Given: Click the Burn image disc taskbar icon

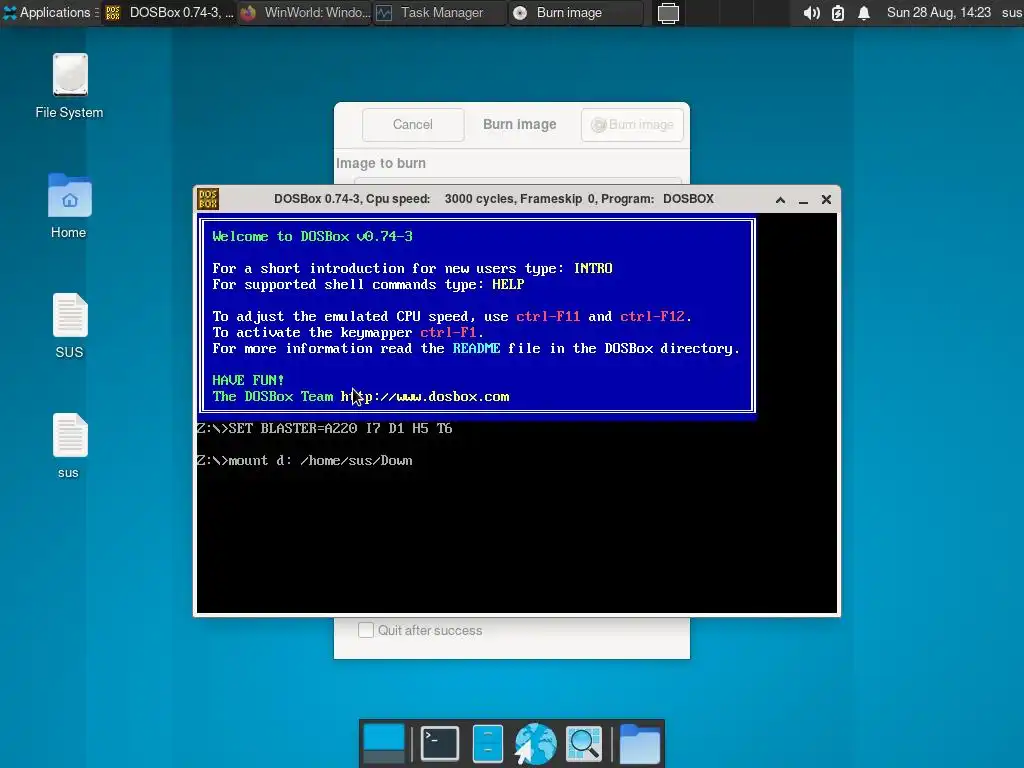Looking at the screenshot, I should coord(520,13).
